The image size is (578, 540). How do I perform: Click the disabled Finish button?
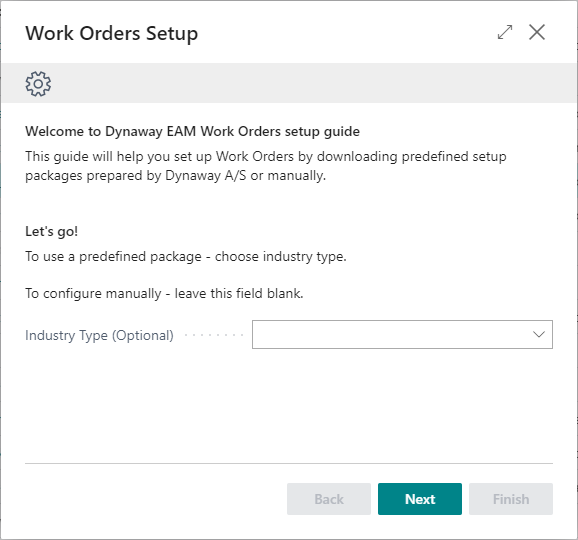click(x=511, y=499)
